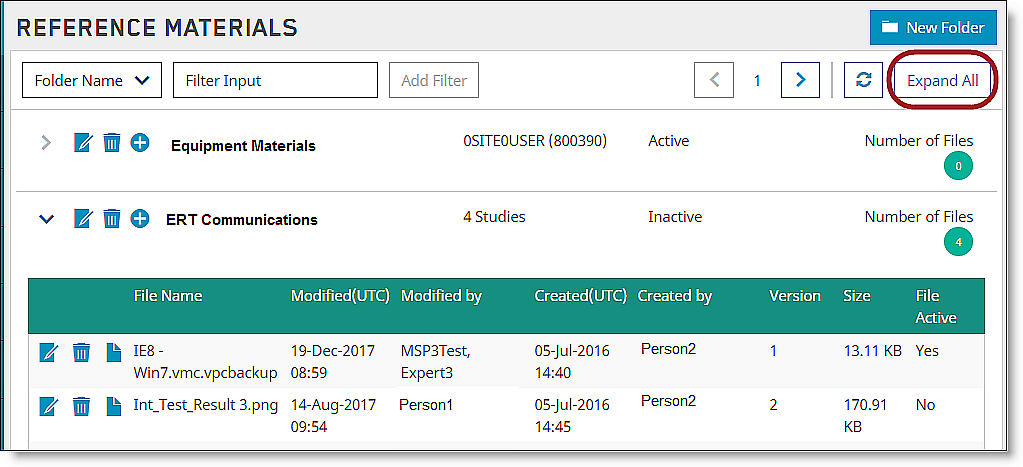This screenshot has width=1023, height=467.
Task: Edit the ERT Communications folder
Action: click(x=84, y=218)
